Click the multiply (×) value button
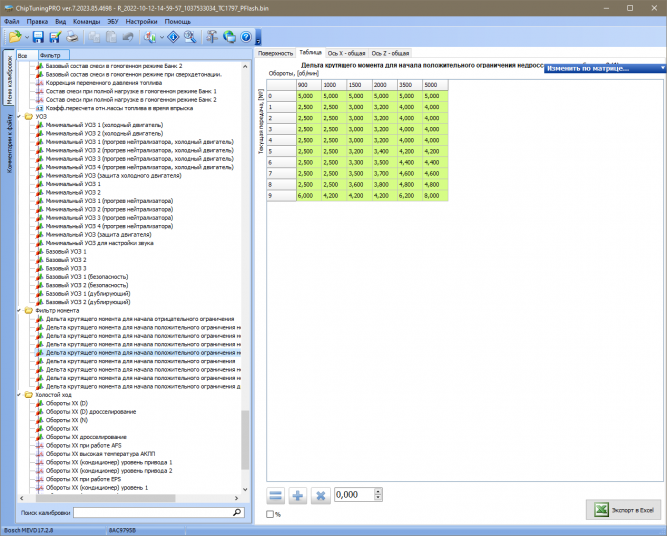 point(321,496)
